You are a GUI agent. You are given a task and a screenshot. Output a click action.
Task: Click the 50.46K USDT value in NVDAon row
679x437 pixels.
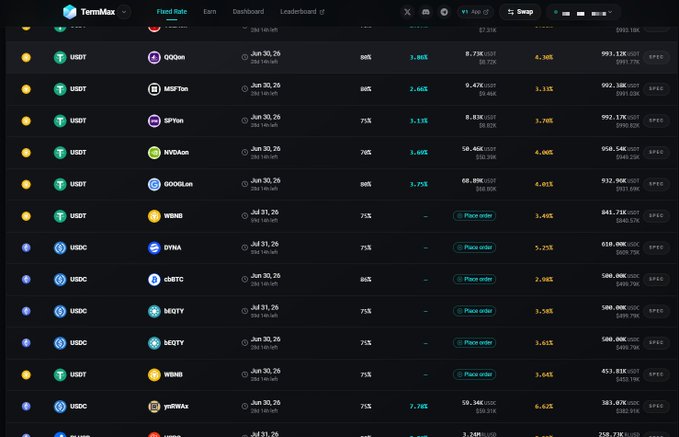[479, 149]
